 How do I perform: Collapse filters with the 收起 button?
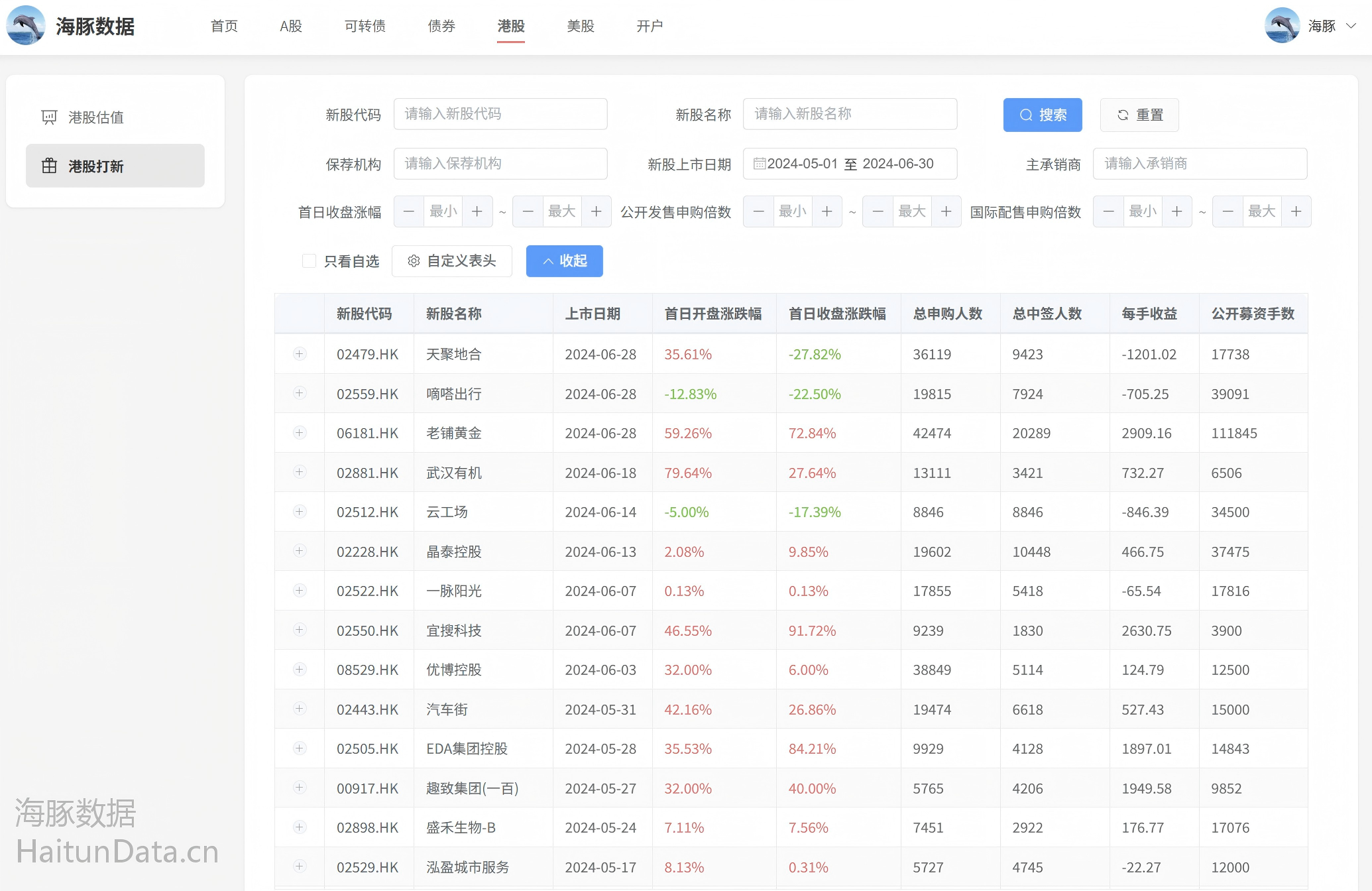pyautogui.click(x=565, y=261)
